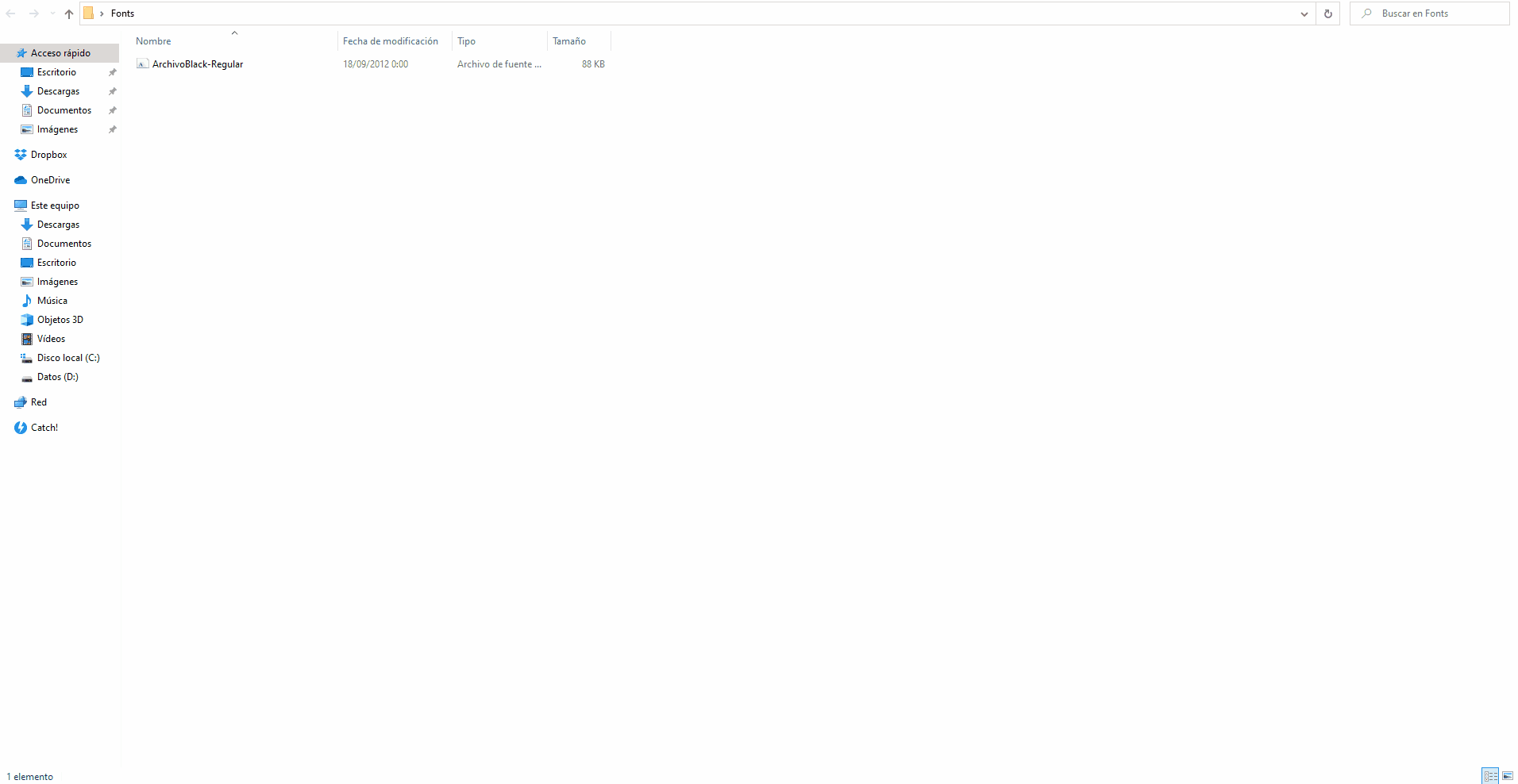The width and height of the screenshot is (1518, 784).
Task: Click the Fonts breadcrumb in address bar
Action: point(122,13)
